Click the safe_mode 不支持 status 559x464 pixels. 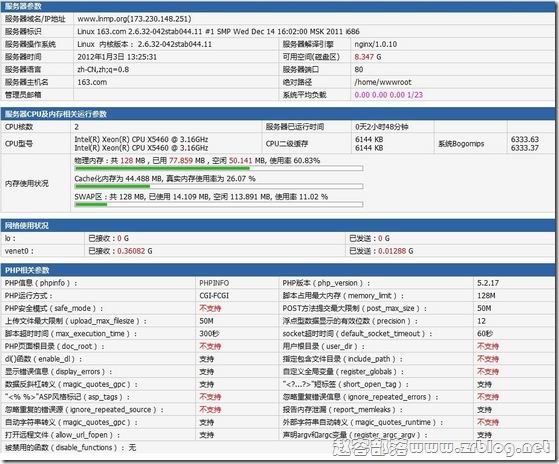pos(210,308)
